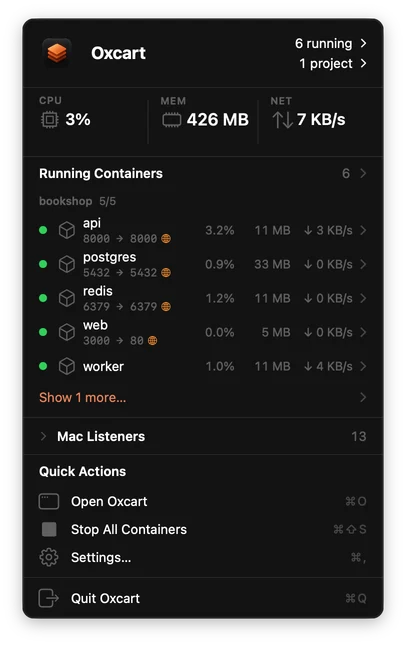
Task: Click the Stop All Containers square icon
Action: [49, 529]
